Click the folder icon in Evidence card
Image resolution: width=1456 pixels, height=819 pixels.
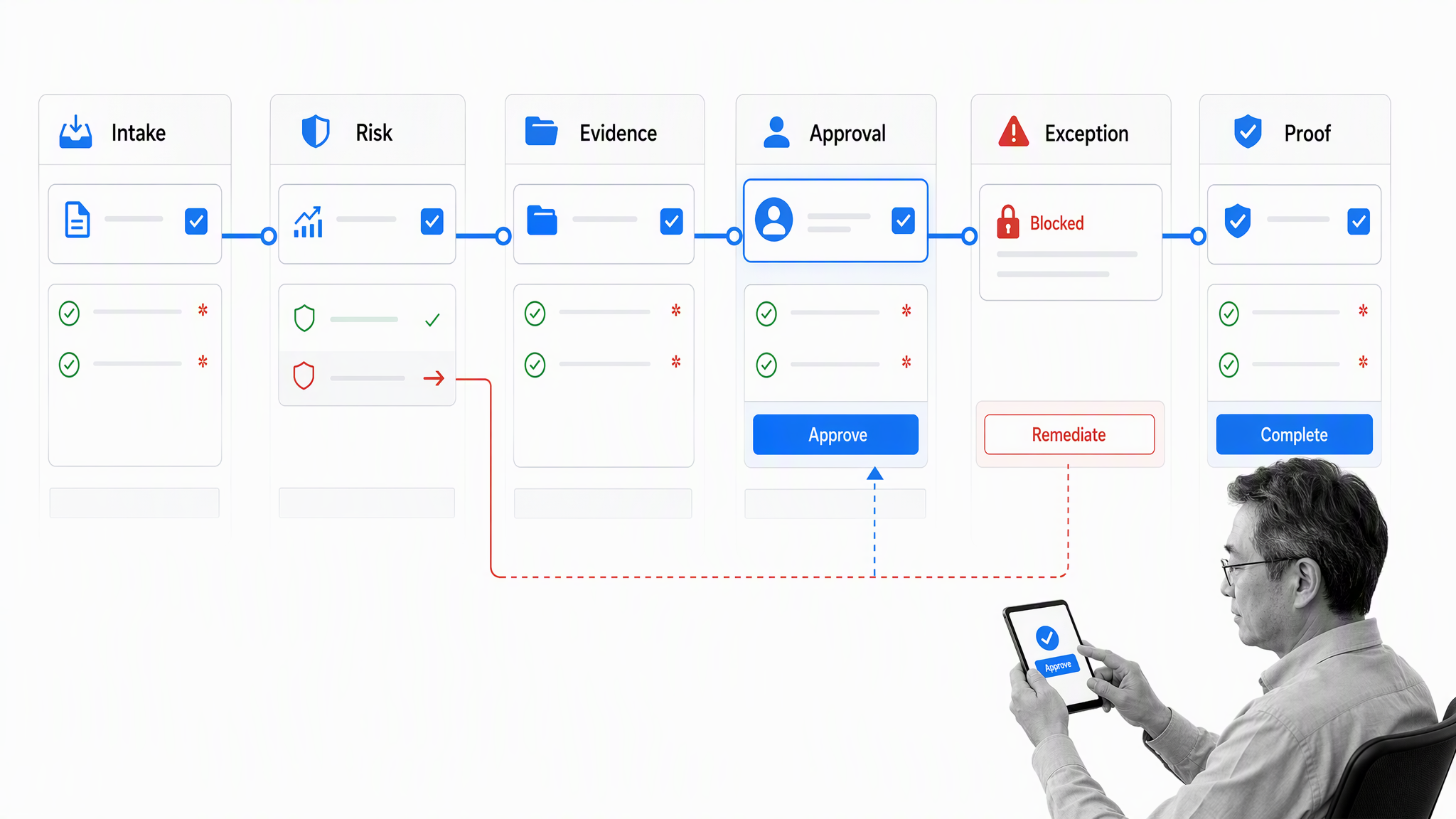tap(542, 220)
